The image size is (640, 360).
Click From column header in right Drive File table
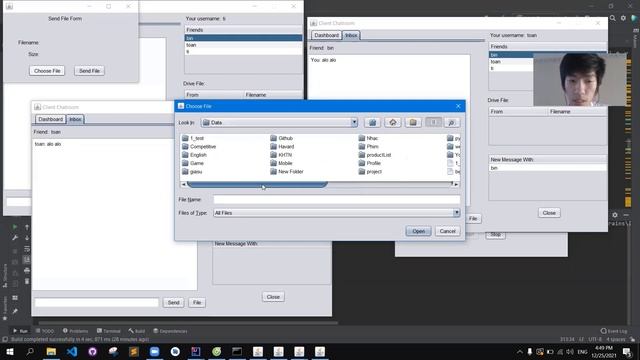point(518,111)
